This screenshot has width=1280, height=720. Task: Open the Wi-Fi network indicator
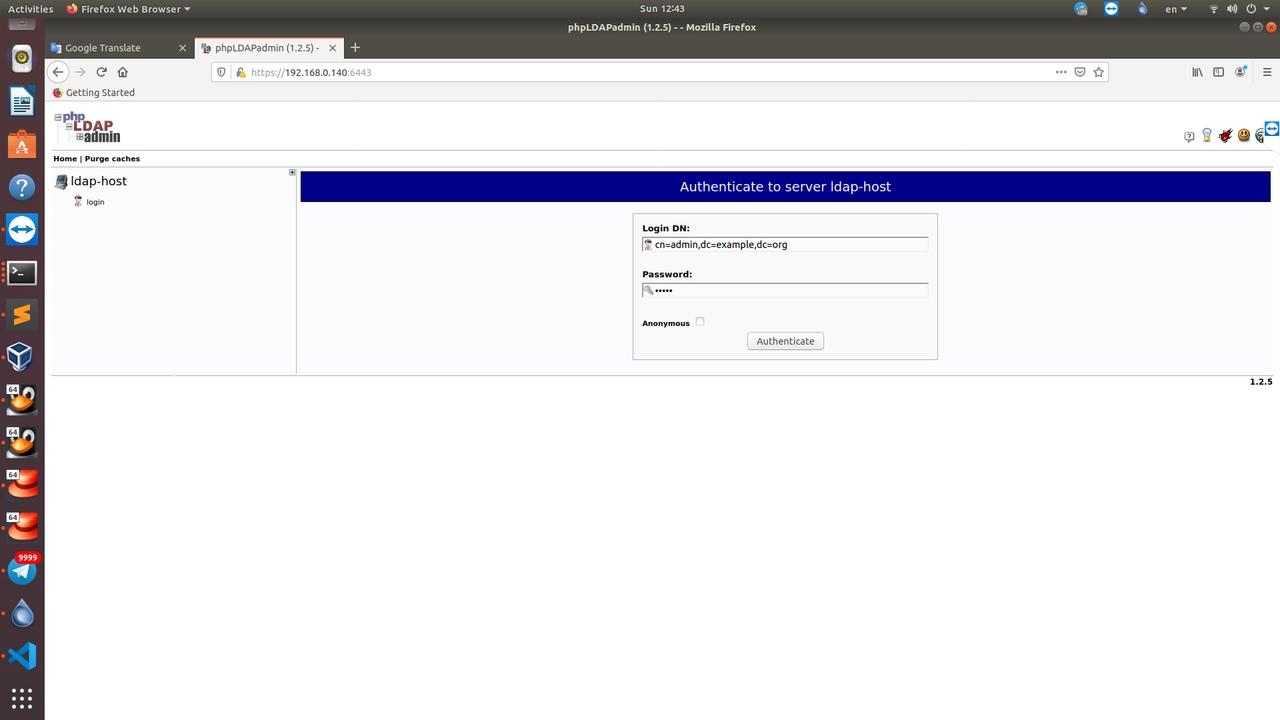pyautogui.click(x=1214, y=9)
